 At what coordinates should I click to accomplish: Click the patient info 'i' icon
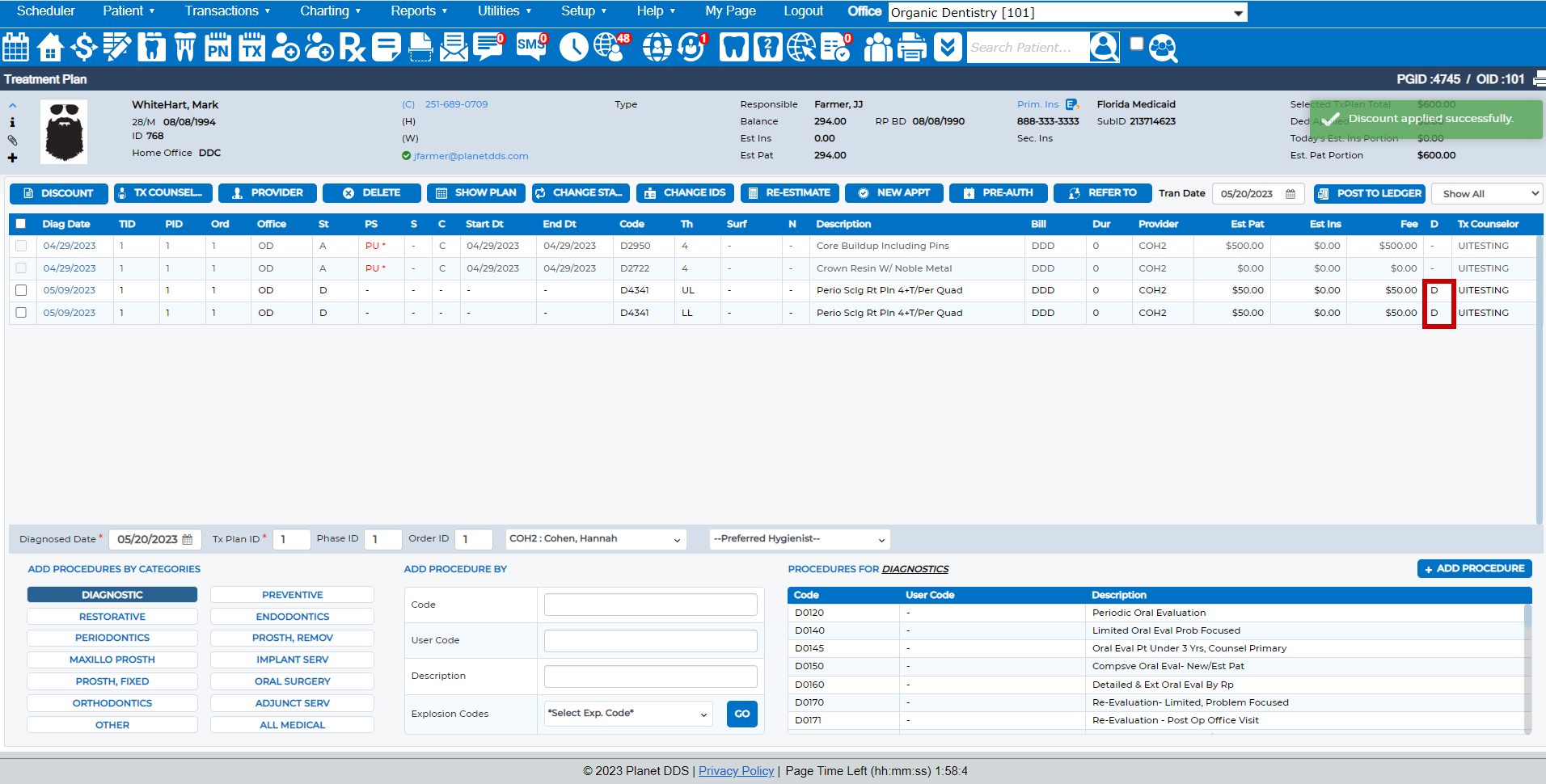click(12, 122)
